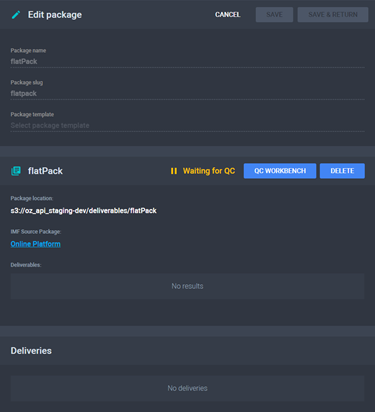Cancel editing the package
This screenshot has height=412, width=375.
pos(227,15)
